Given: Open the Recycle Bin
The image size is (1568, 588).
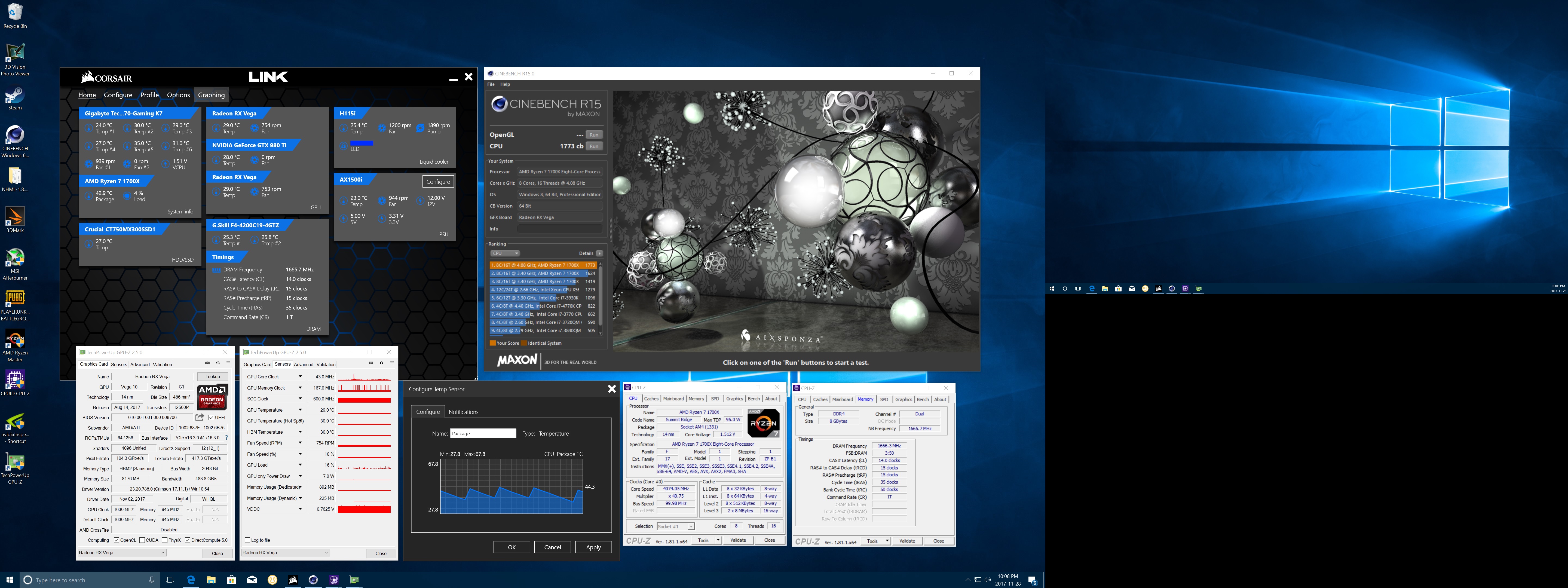Looking at the screenshot, I should [15, 16].
